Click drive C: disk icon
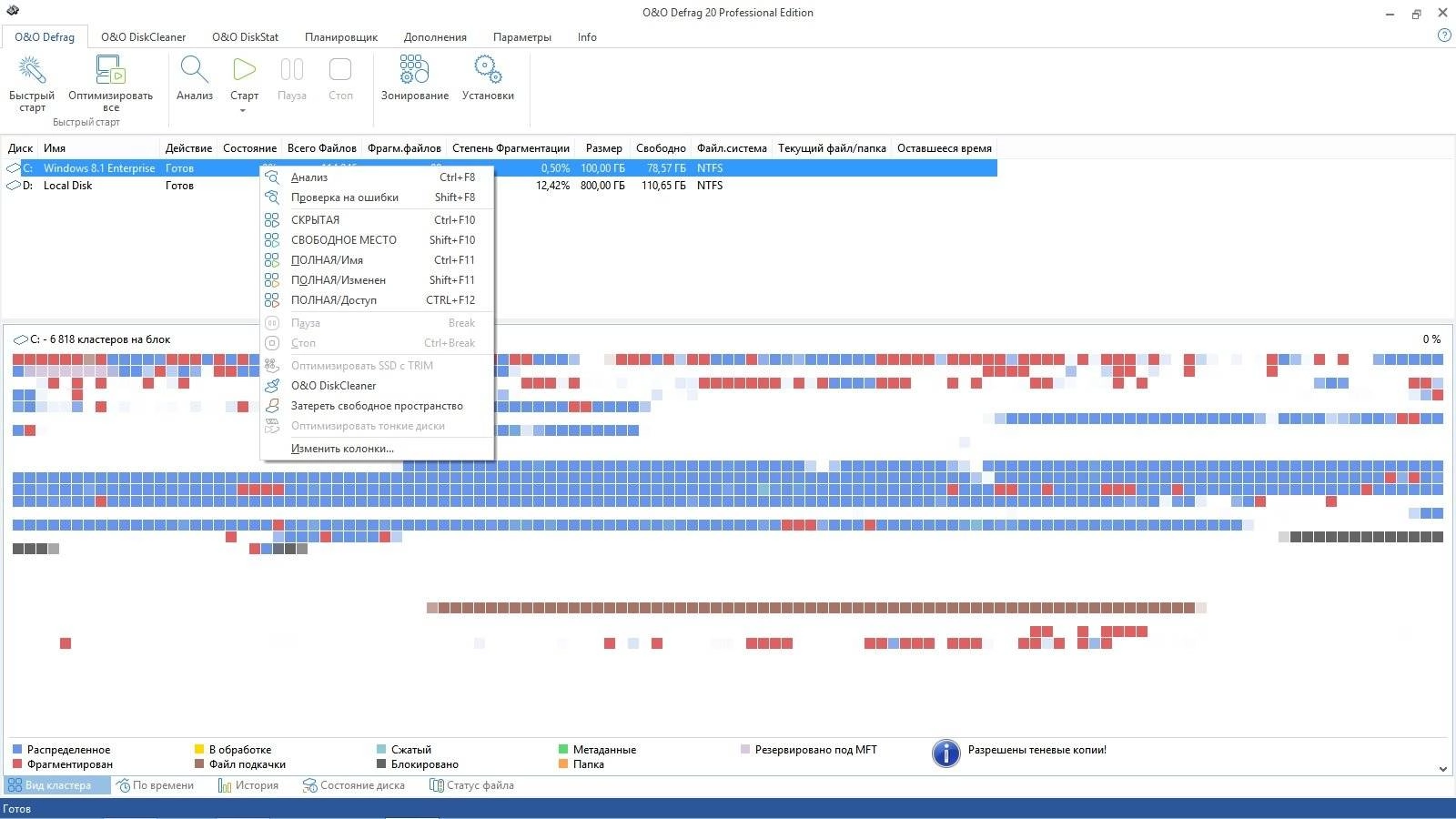Screen dimensions: 1456x819 13,168
